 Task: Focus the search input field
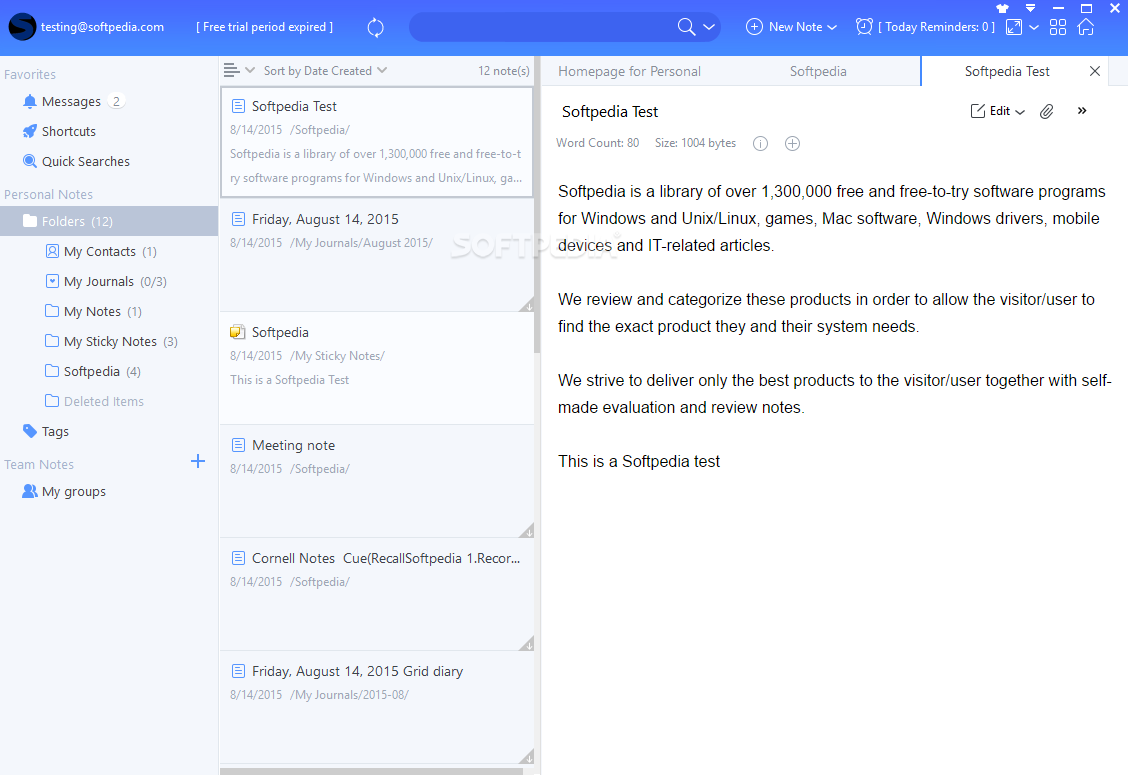tap(543, 27)
